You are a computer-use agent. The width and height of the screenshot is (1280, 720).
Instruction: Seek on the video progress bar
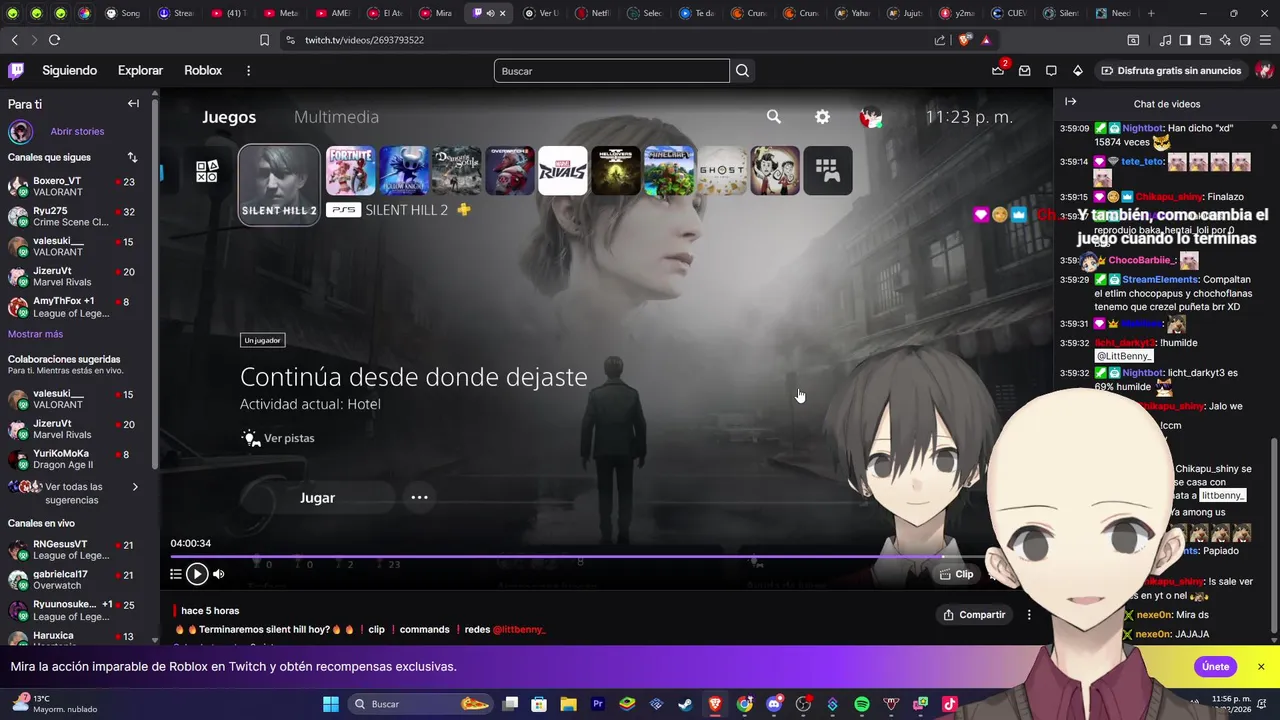coord(578,556)
